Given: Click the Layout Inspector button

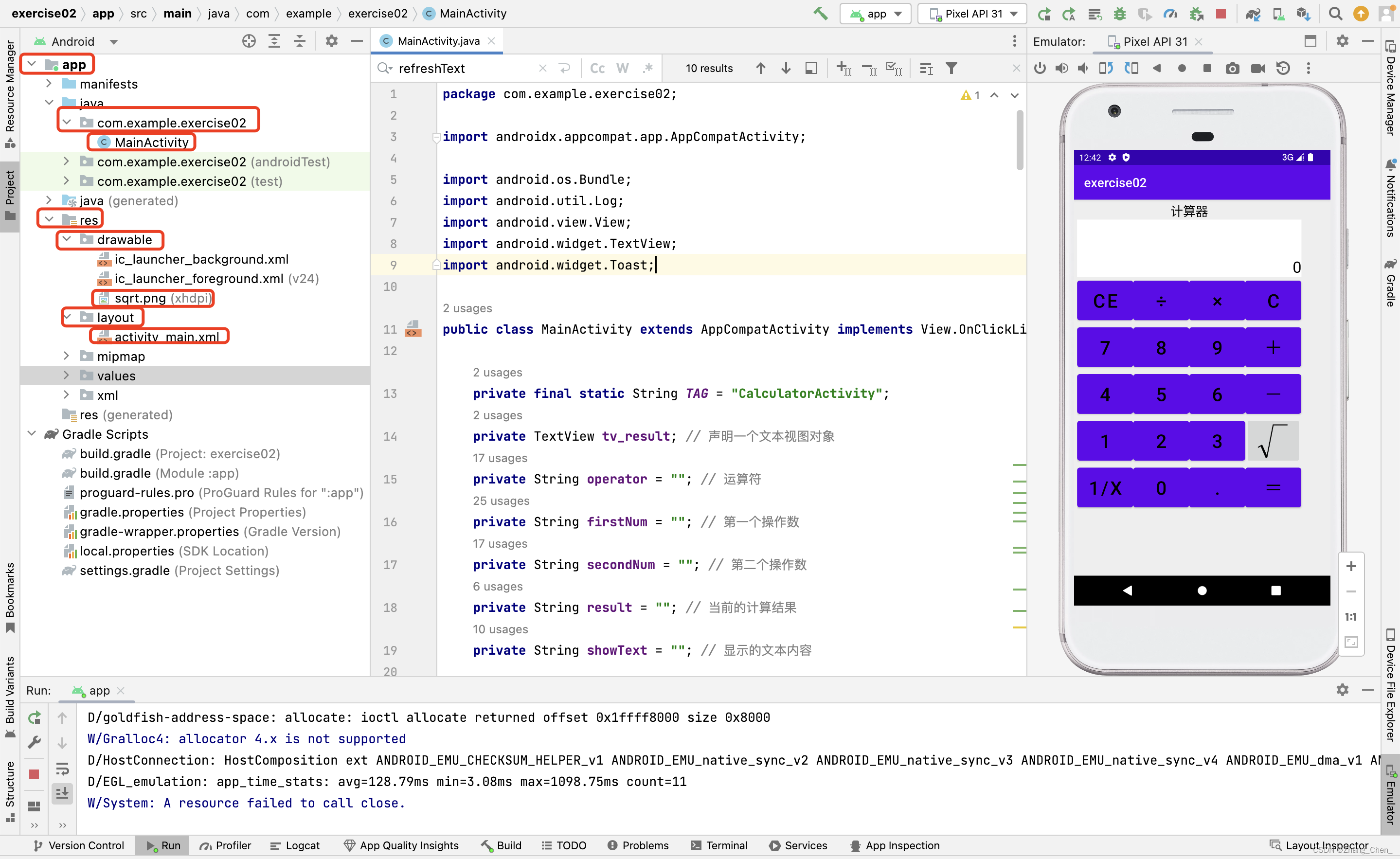Looking at the screenshot, I should tap(1320, 845).
